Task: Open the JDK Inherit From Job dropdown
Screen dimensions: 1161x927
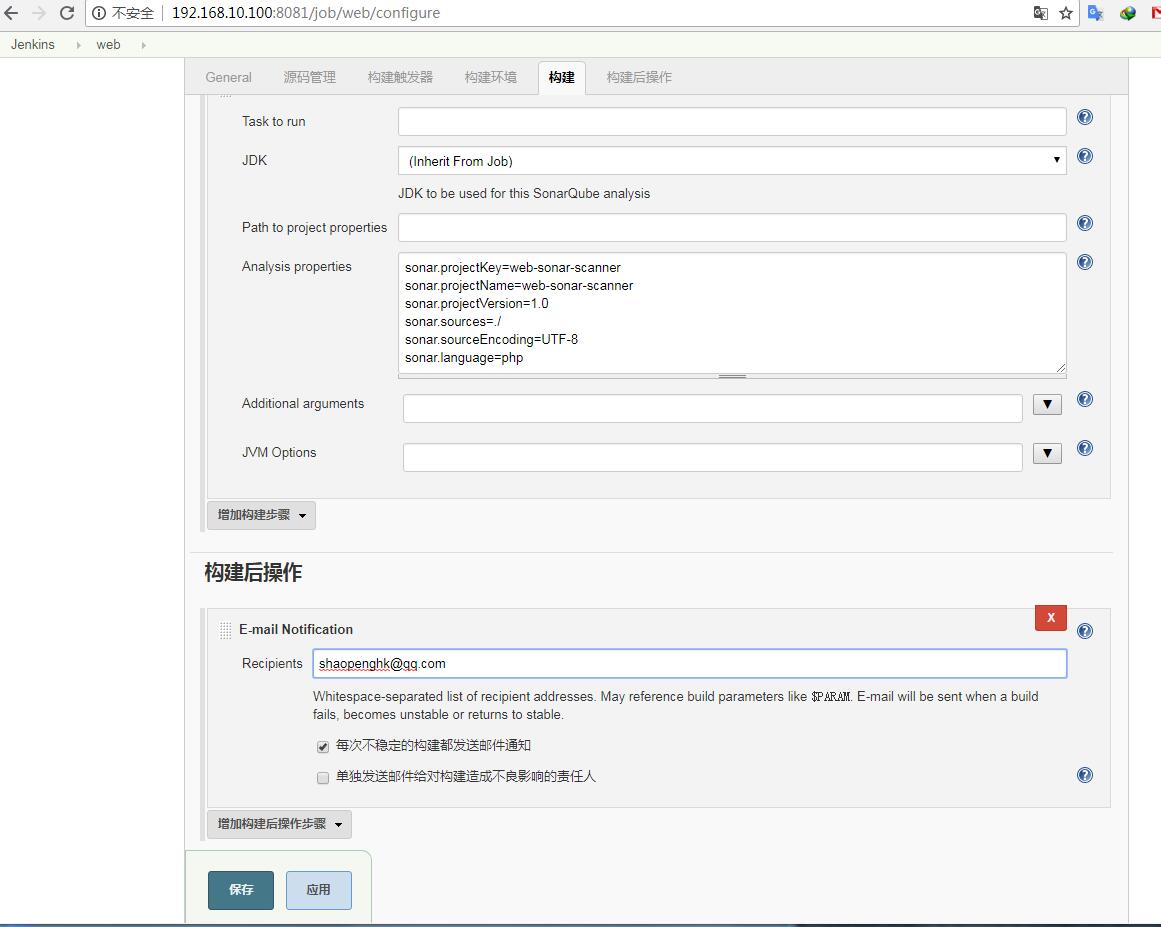Action: click(x=731, y=161)
